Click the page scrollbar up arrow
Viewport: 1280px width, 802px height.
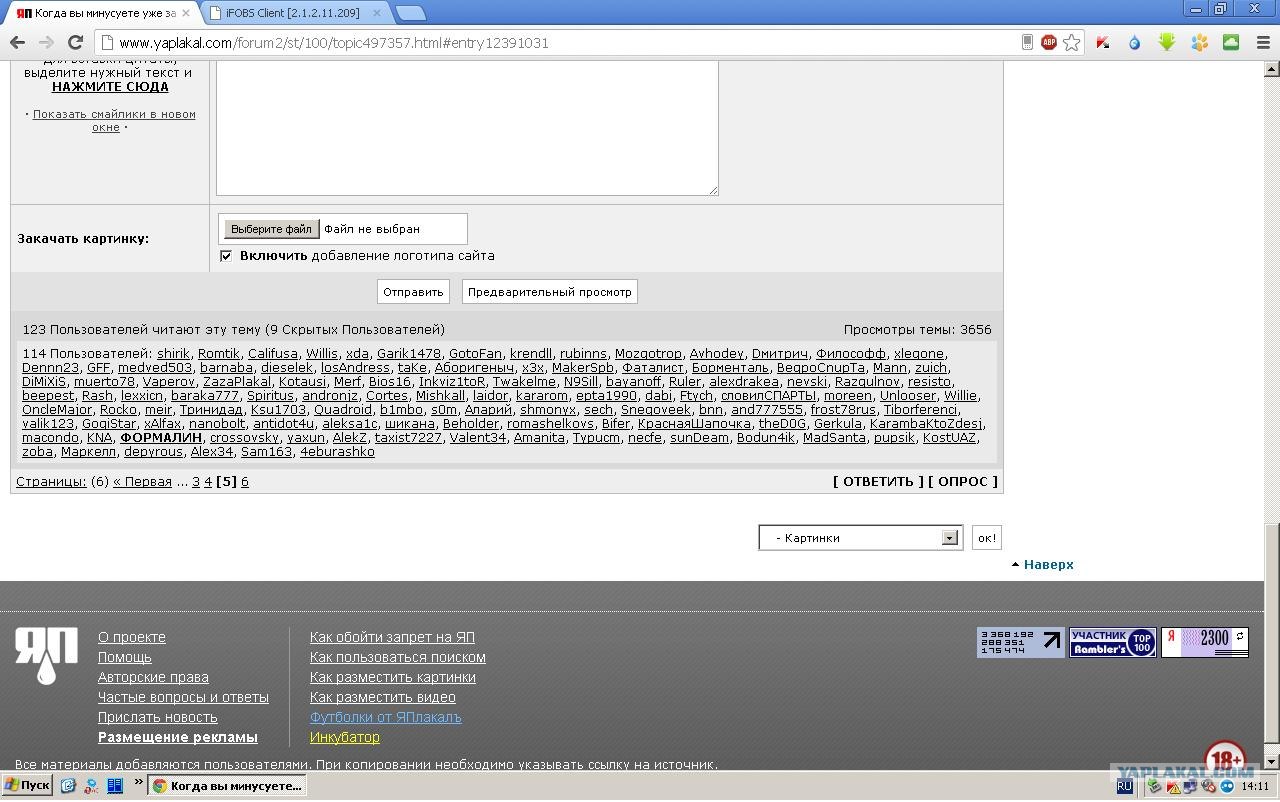point(1272,69)
